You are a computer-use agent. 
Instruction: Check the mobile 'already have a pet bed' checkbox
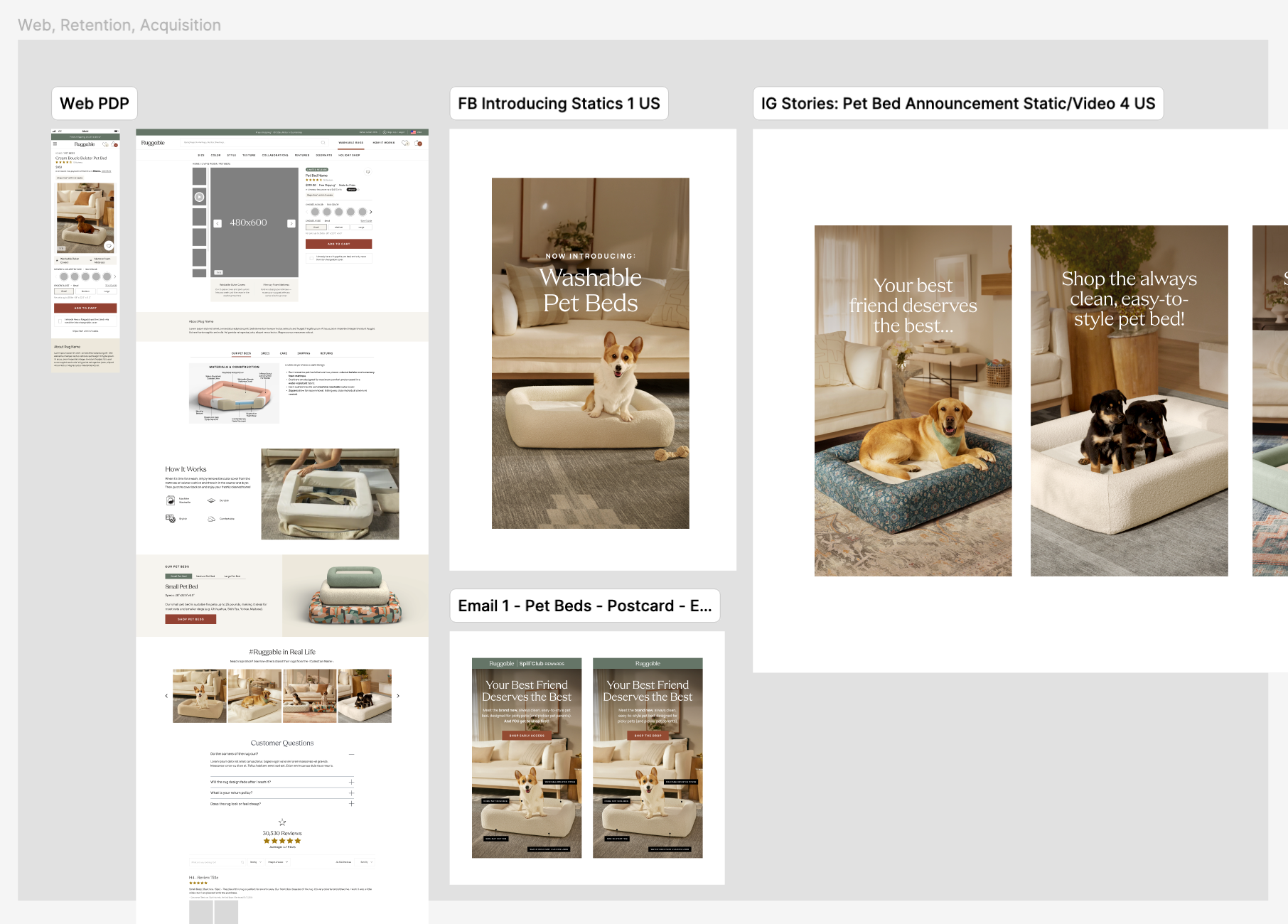coord(60,321)
